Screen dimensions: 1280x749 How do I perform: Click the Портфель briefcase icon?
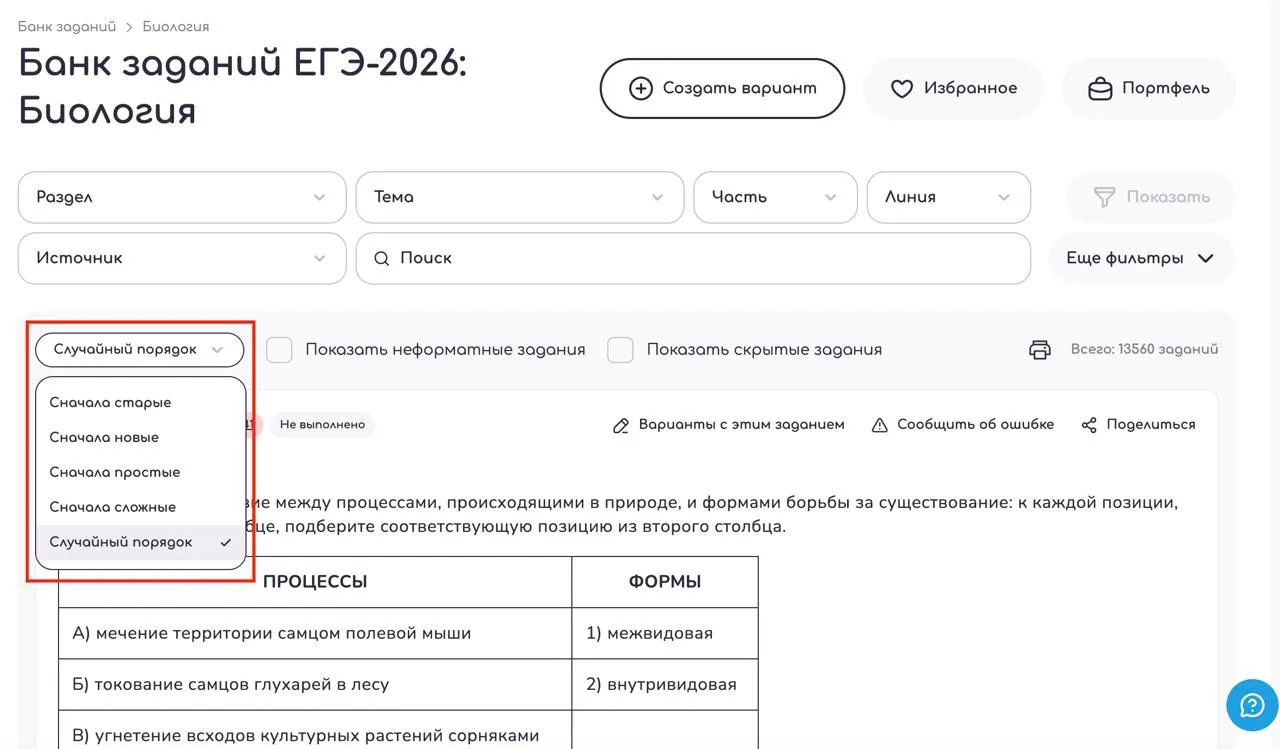(1100, 89)
